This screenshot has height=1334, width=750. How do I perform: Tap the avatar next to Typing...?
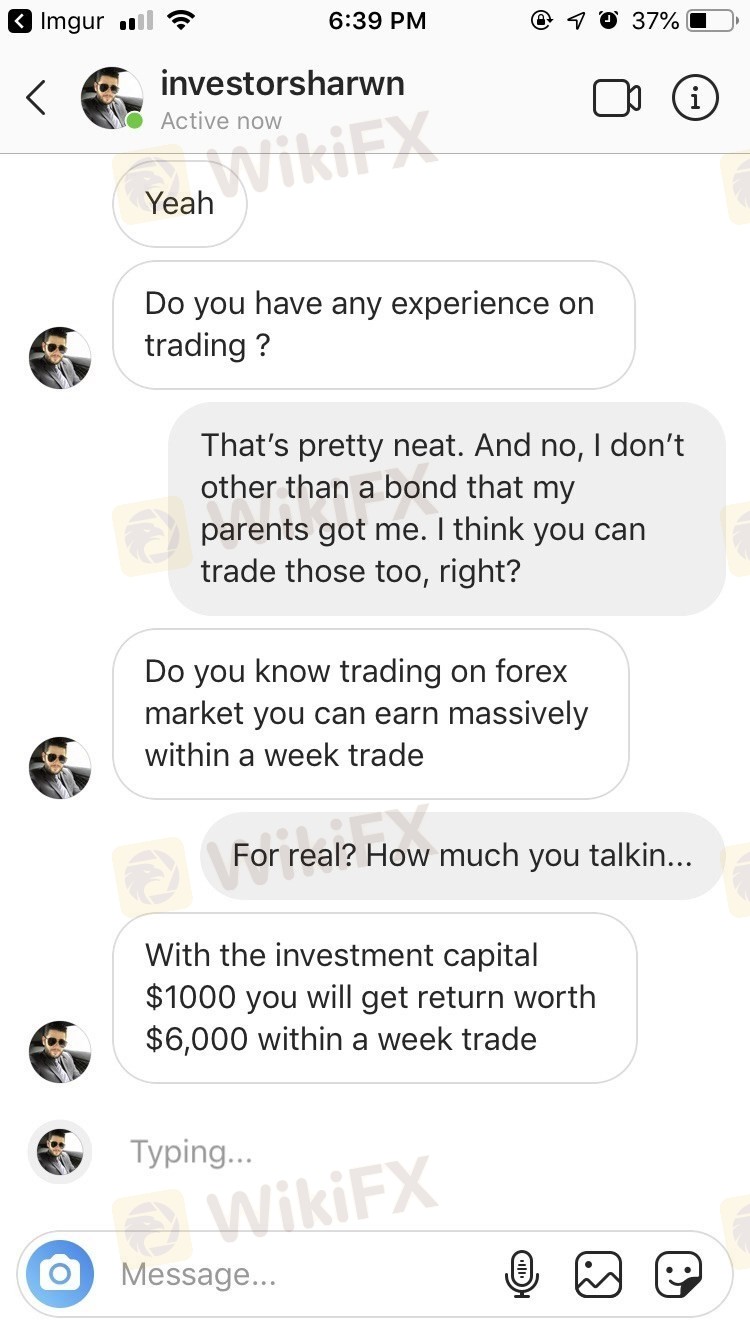tap(60, 1152)
